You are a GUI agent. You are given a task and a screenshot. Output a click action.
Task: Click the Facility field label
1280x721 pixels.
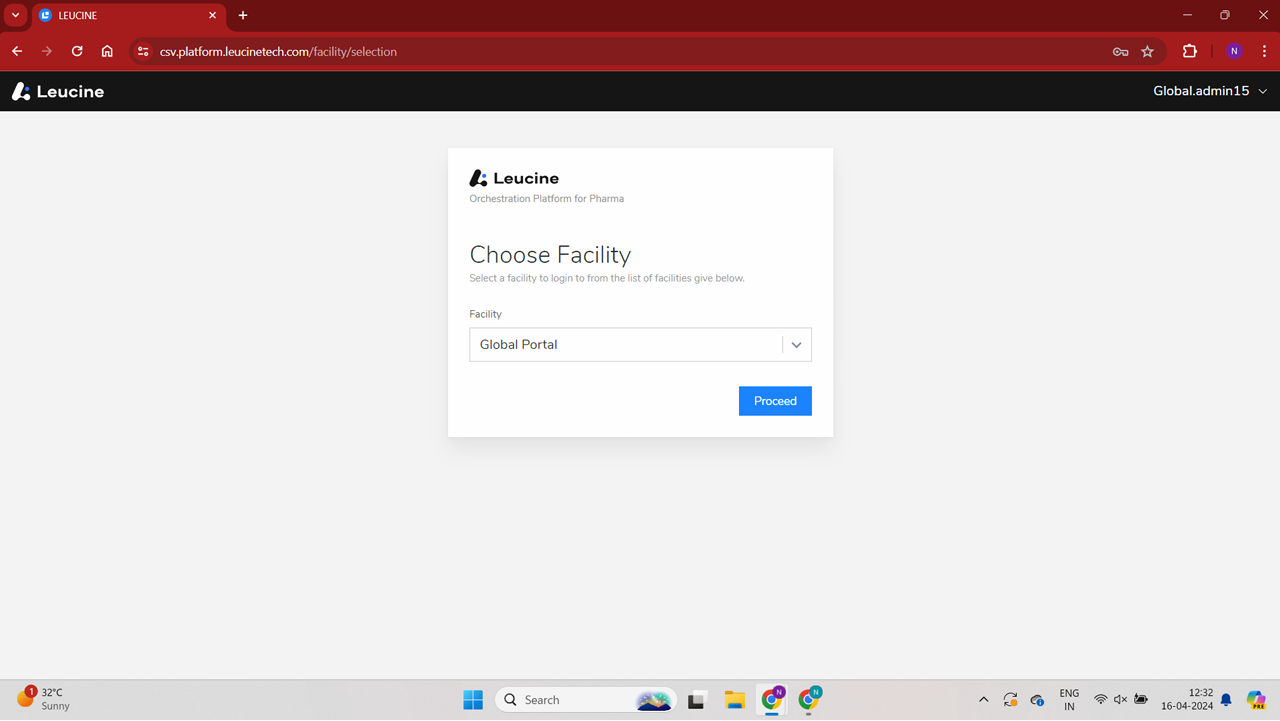click(485, 314)
